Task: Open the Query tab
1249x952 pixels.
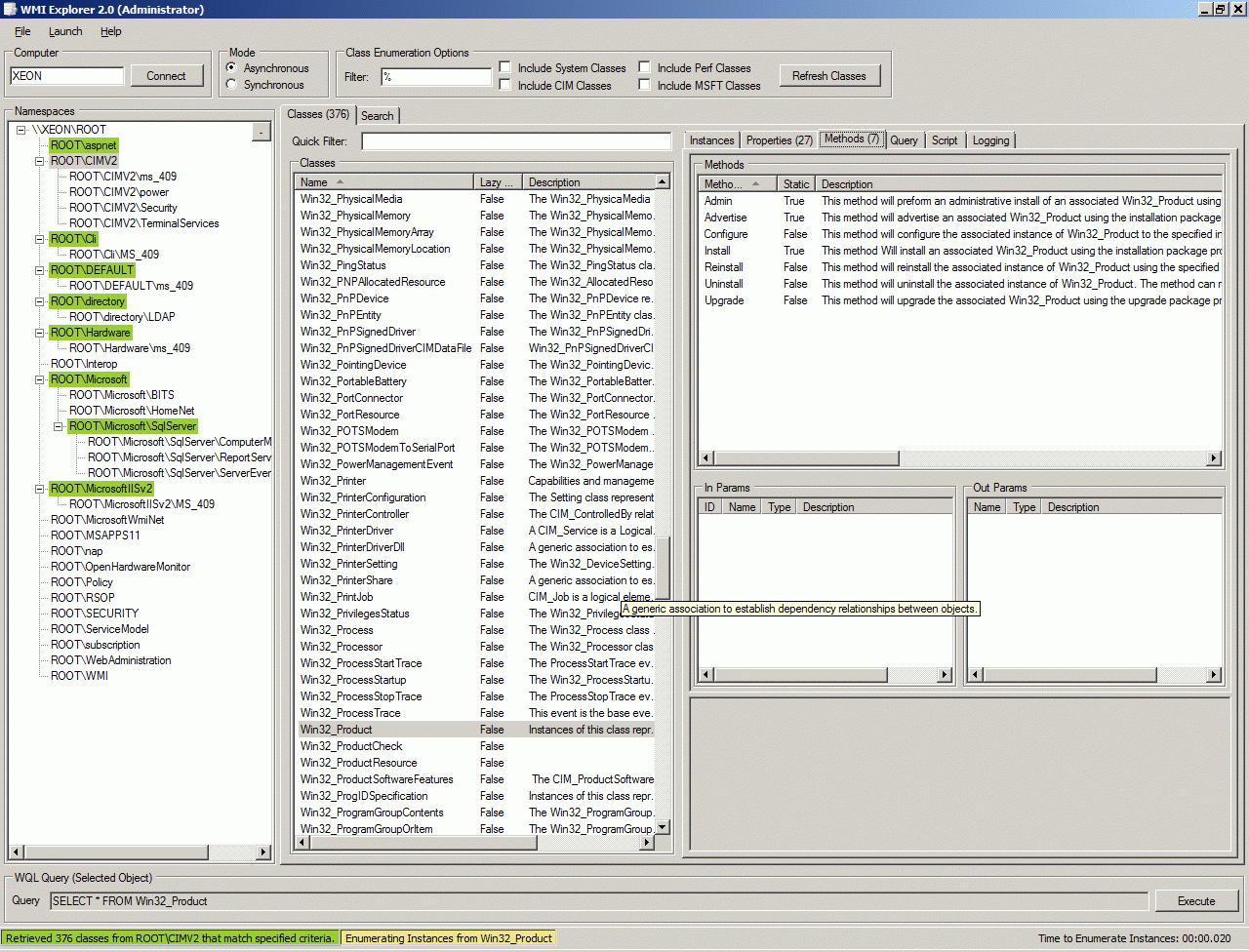Action: (x=904, y=140)
